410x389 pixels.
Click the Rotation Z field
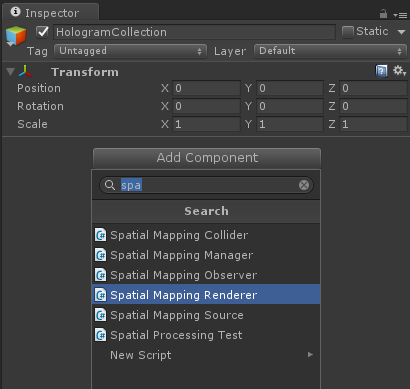373,106
